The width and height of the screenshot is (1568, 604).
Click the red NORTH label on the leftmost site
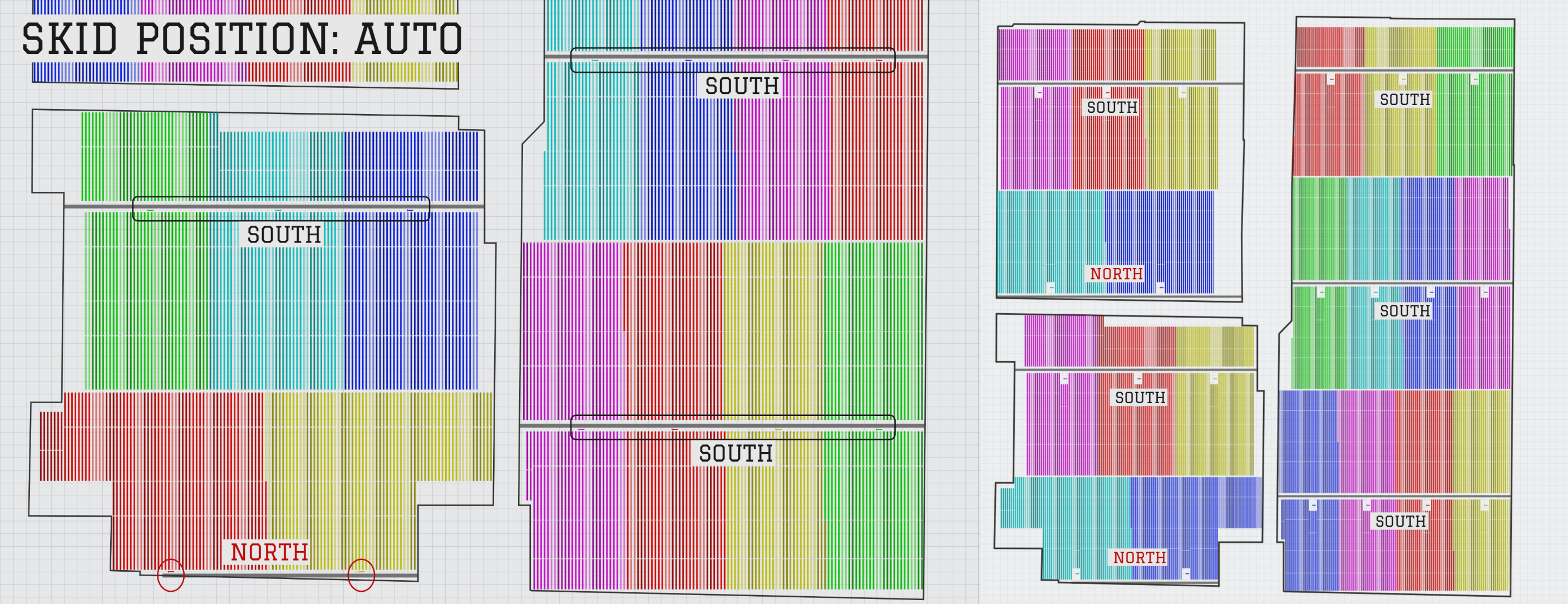(269, 552)
